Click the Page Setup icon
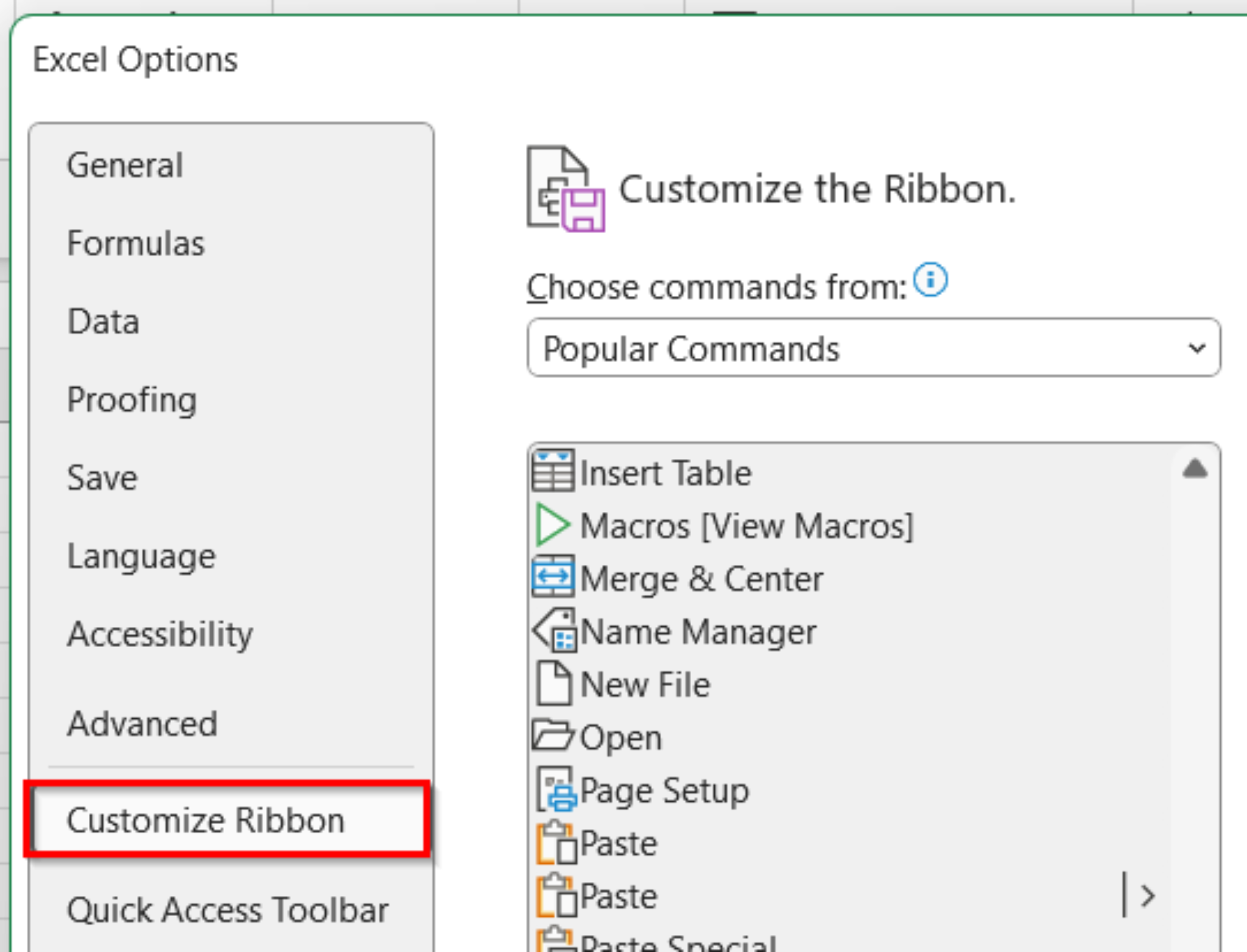 (555, 789)
